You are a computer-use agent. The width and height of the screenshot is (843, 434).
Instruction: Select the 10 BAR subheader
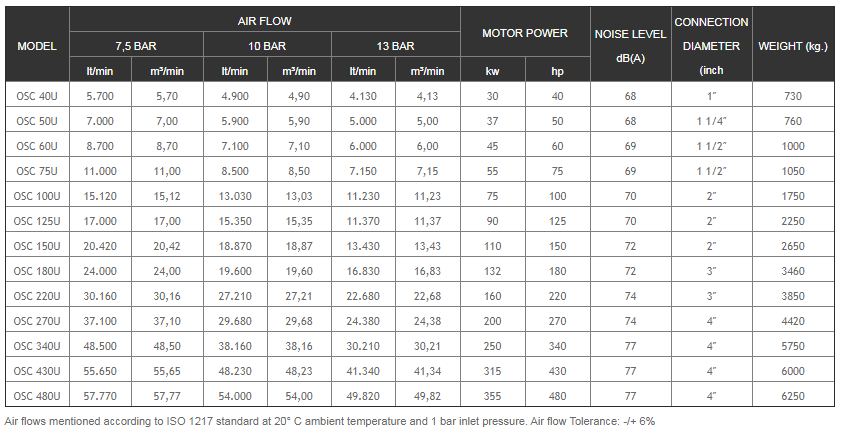[267, 46]
